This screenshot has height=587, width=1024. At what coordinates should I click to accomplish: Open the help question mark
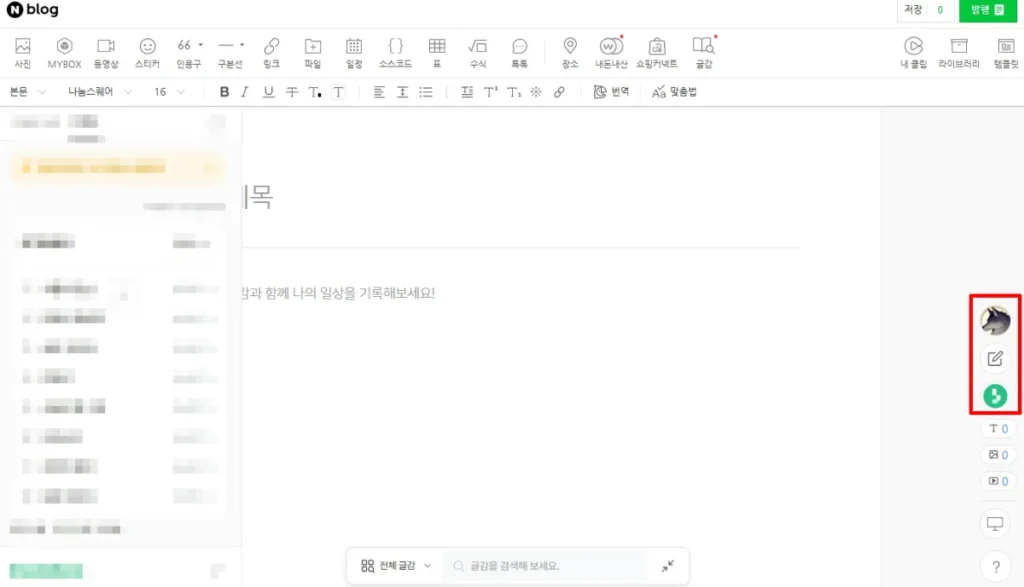point(995,567)
